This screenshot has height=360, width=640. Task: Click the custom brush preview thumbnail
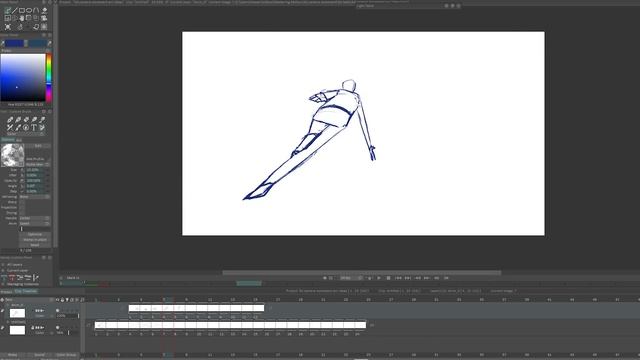pos(12,155)
